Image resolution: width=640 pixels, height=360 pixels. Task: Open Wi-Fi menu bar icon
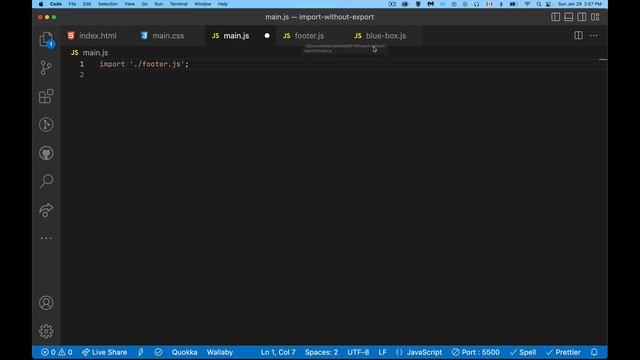tap(527, 4)
